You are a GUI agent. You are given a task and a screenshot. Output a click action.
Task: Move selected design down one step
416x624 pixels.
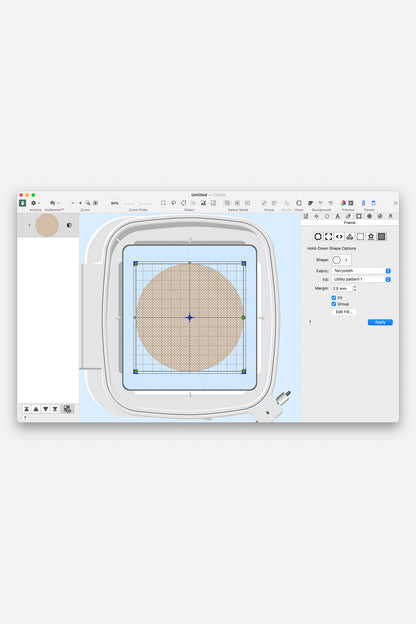pyautogui.click(x=45, y=409)
